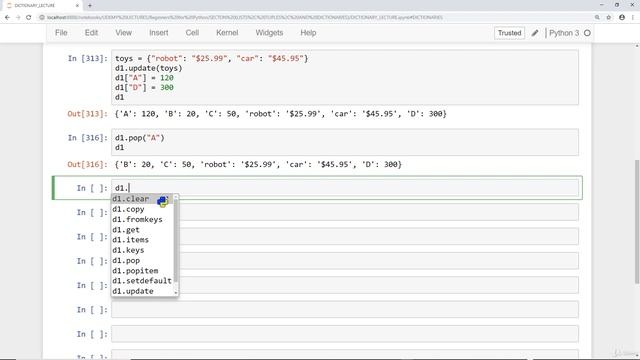Select d1.update from autocomplete list
This screenshot has height=360, width=640.
142,291
